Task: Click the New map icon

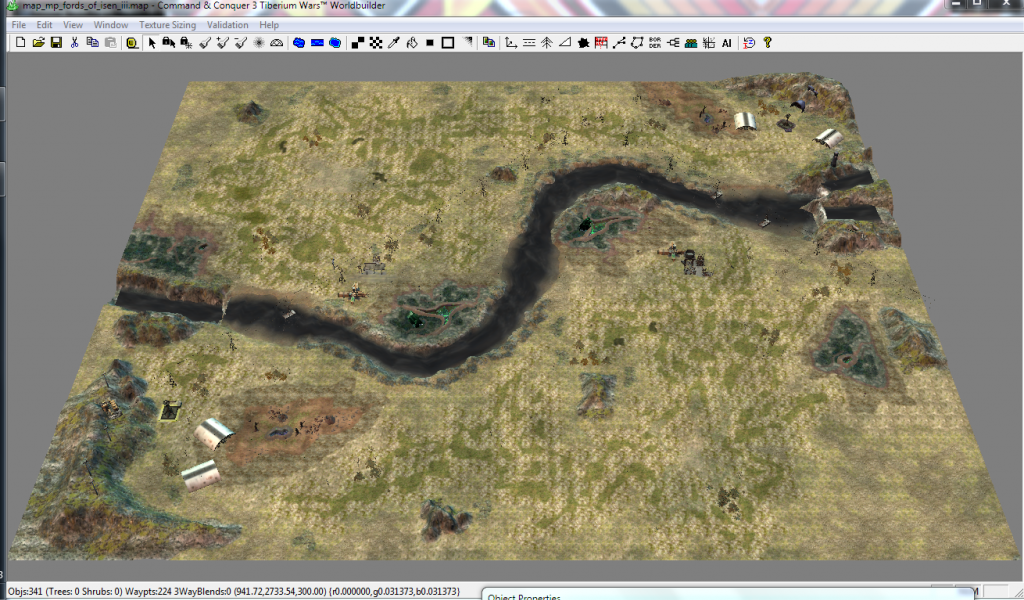Action: (x=20, y=43)
